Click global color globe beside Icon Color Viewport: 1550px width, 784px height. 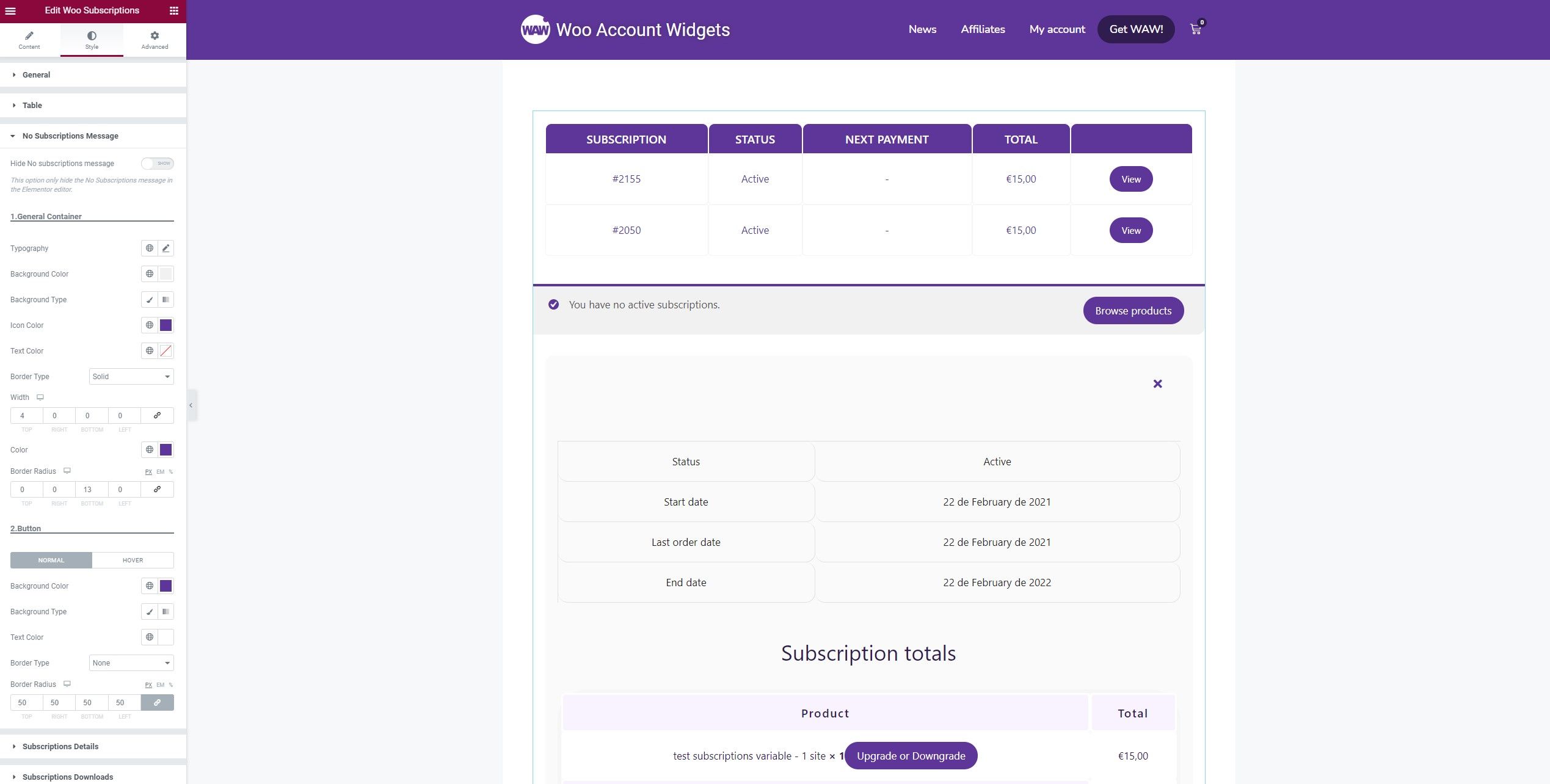150,325
